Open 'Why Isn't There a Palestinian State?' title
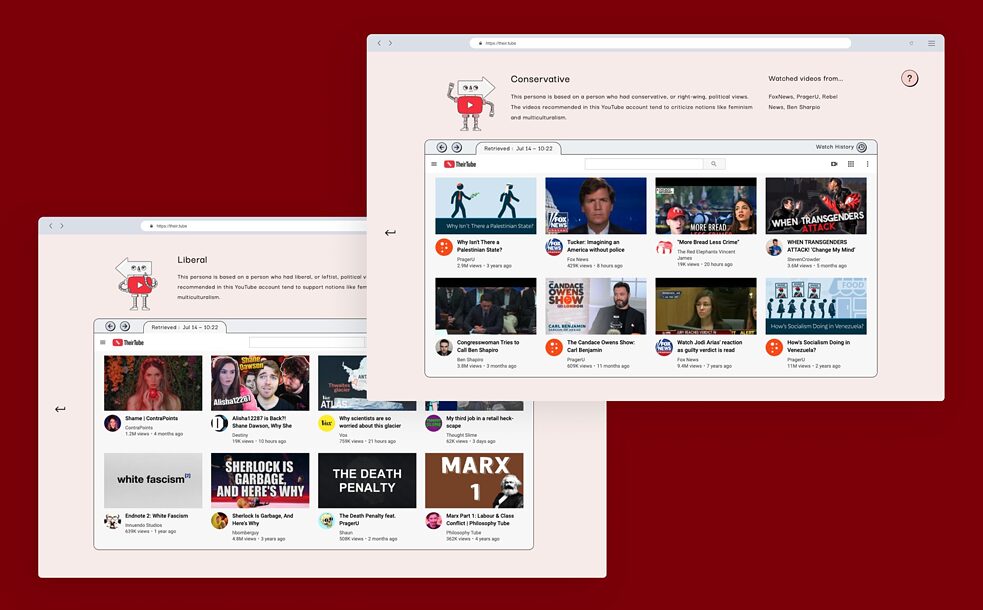Viewport: 983px width, 610px height. click(x=478, y=245)
